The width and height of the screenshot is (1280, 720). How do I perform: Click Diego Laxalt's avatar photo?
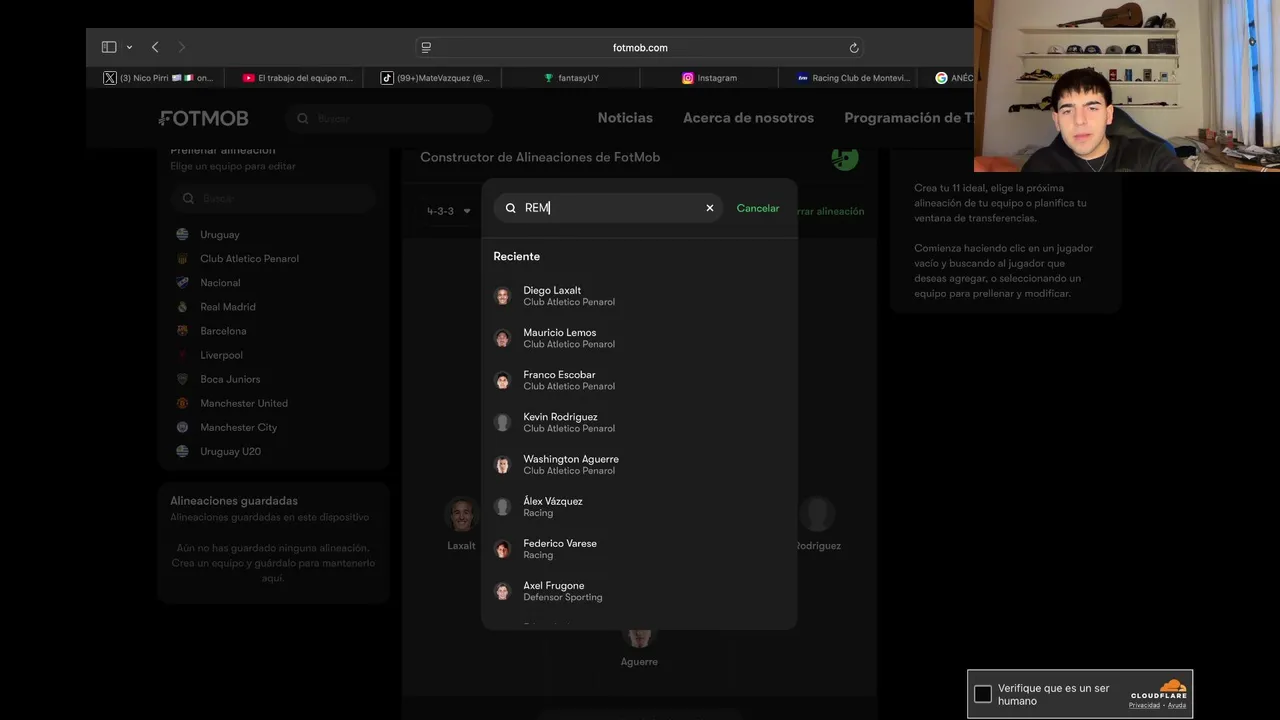[503, 296]
